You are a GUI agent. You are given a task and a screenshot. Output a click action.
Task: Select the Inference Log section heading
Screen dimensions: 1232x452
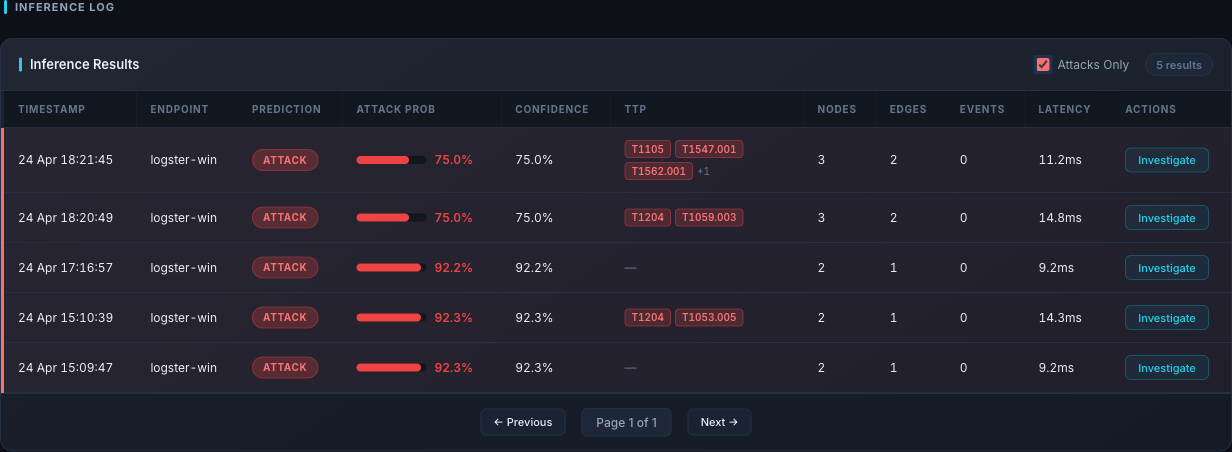point(64,7)
